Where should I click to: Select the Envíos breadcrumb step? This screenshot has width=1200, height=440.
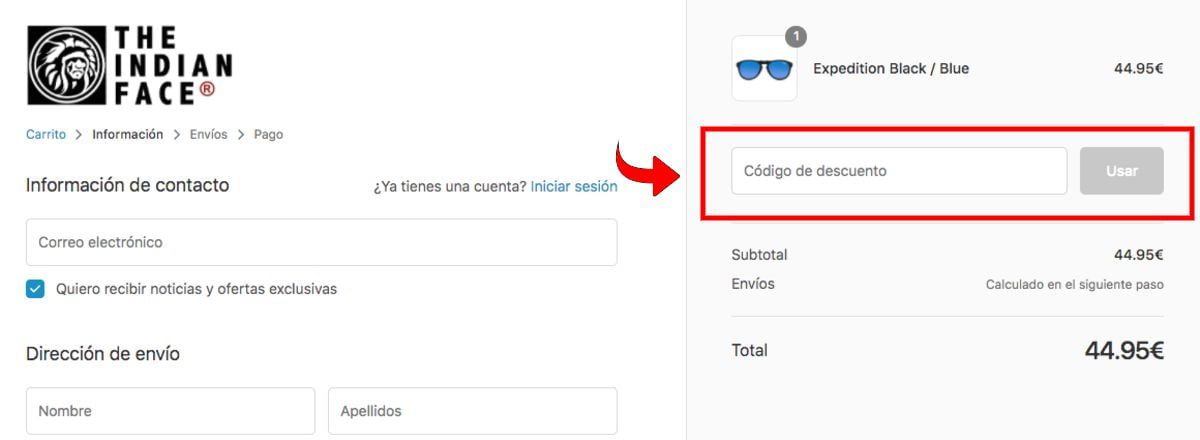(209, 134)
